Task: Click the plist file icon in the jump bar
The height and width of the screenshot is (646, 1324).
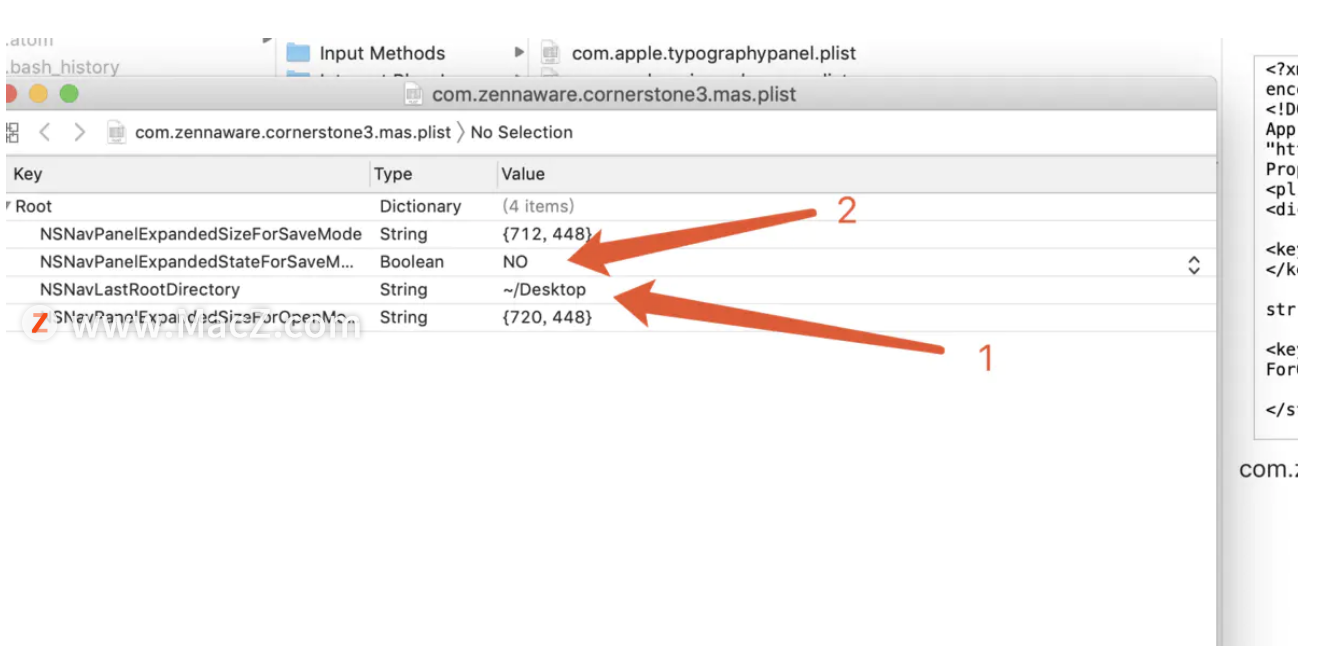Action: (x=117, y=132)
